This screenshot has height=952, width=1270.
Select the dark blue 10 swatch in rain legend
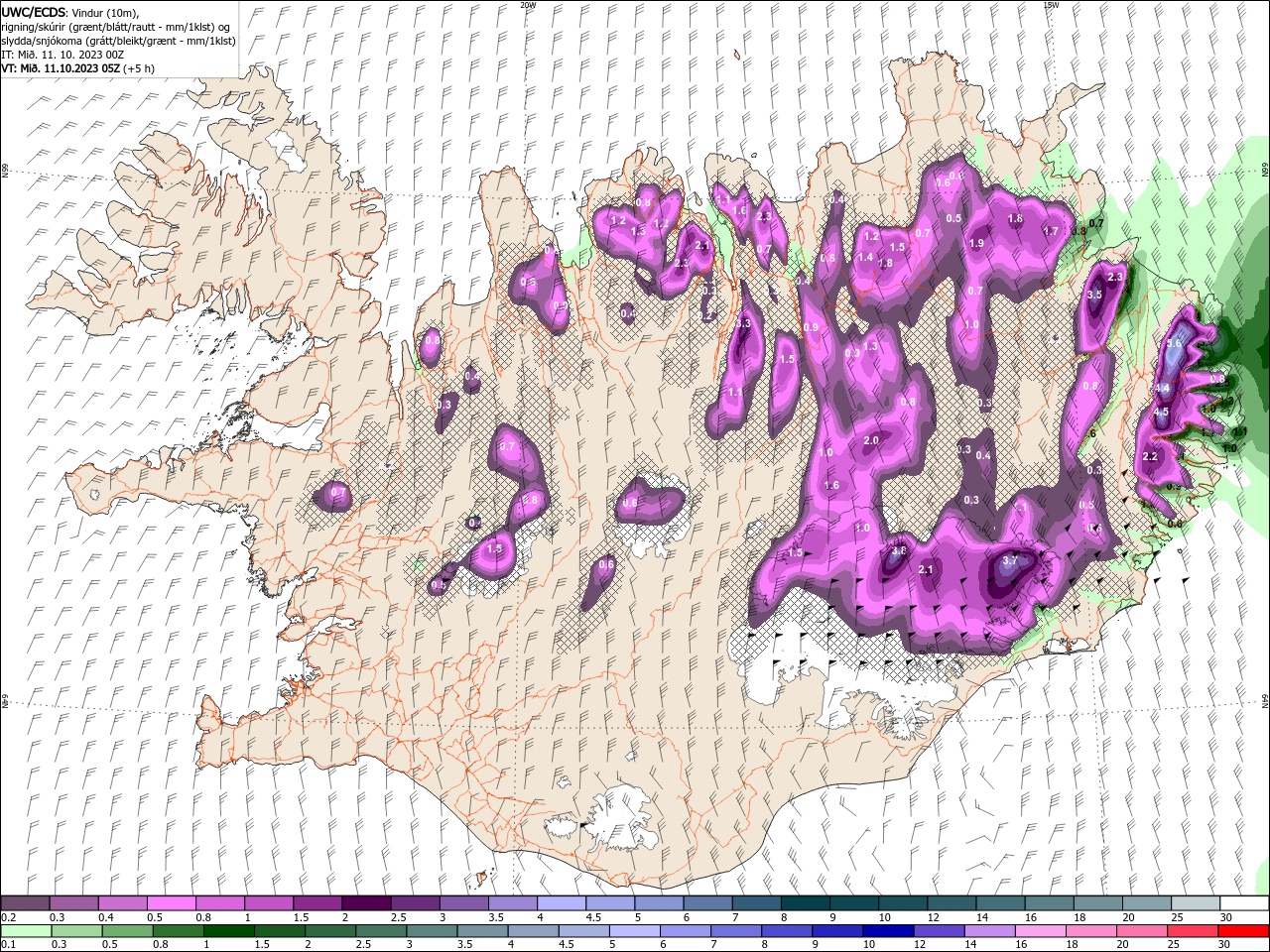pyautogui.click(x=887, y=931)
